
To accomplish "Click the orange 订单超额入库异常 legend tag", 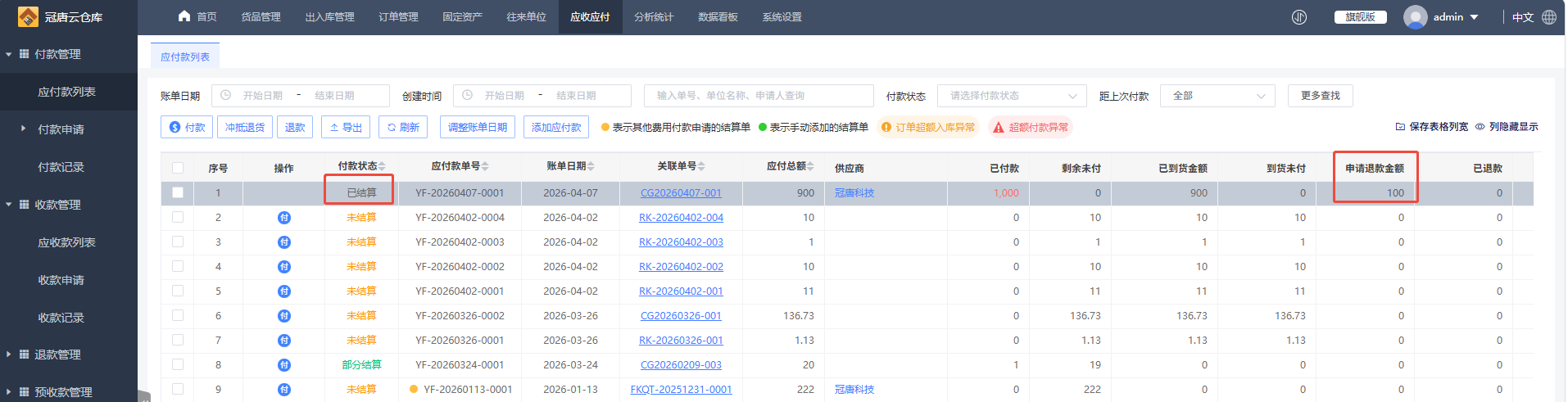I will [x=928, y=128].
